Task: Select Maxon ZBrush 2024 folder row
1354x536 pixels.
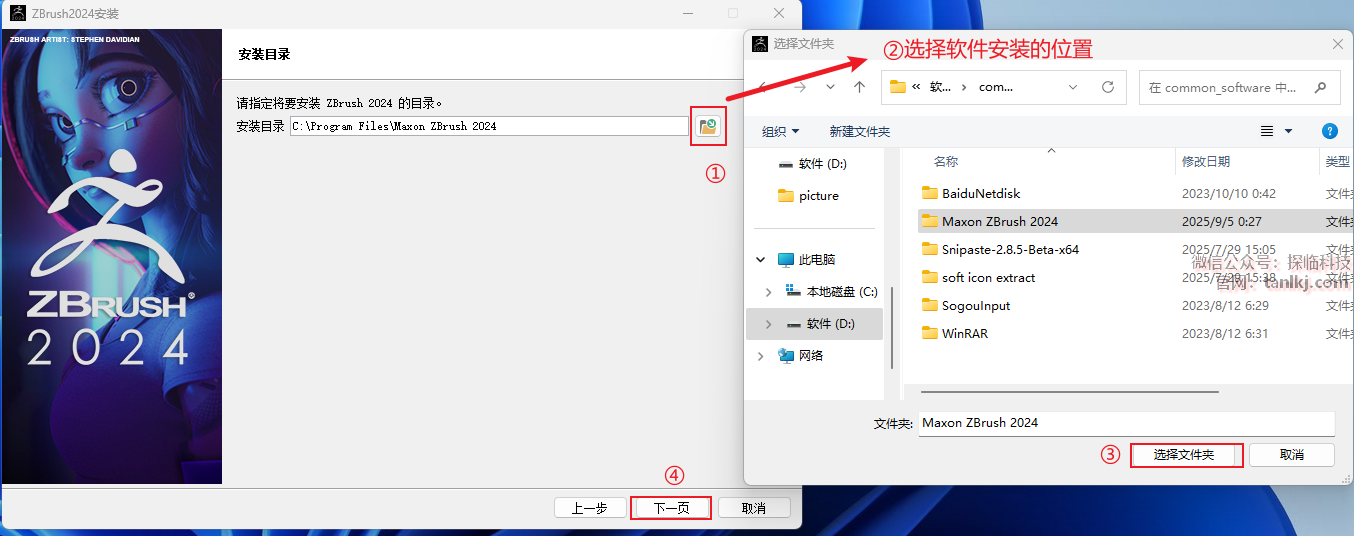Action: tap(1135, 221)
